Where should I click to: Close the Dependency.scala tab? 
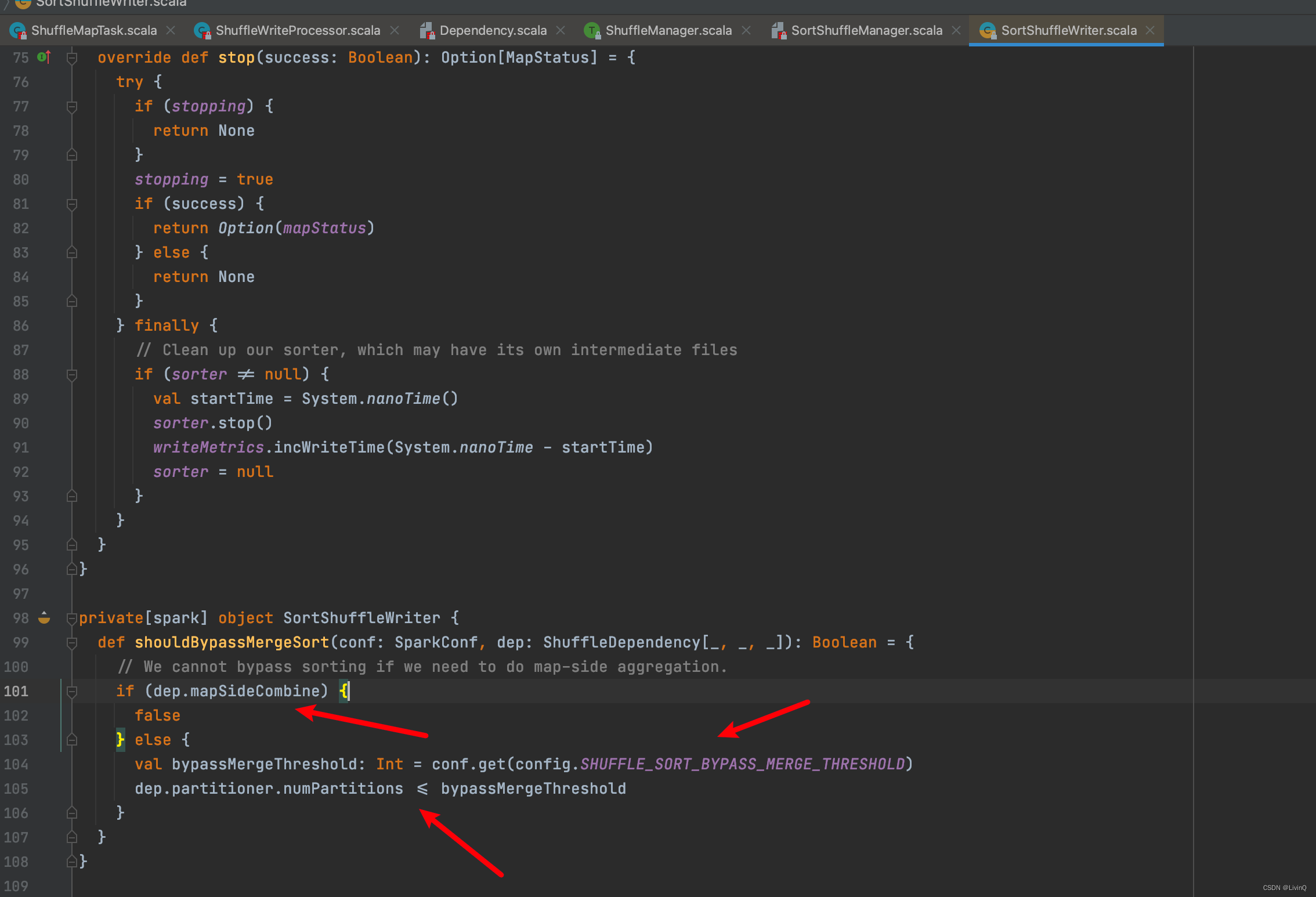(x=561, y=30)
